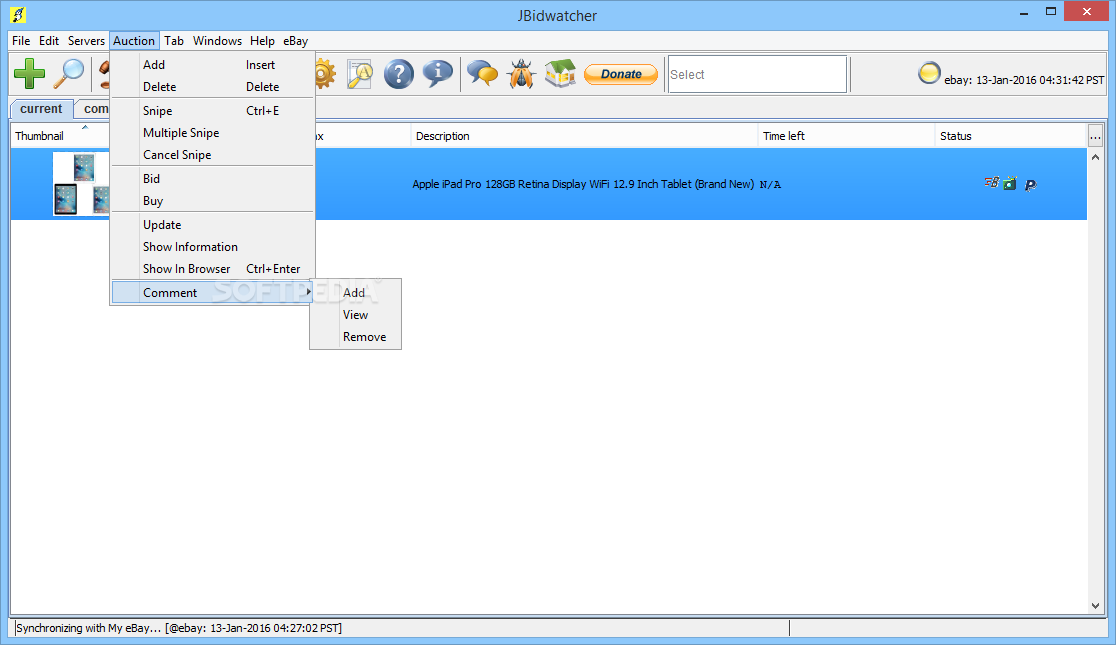Sort by the Time left column header

846,135
